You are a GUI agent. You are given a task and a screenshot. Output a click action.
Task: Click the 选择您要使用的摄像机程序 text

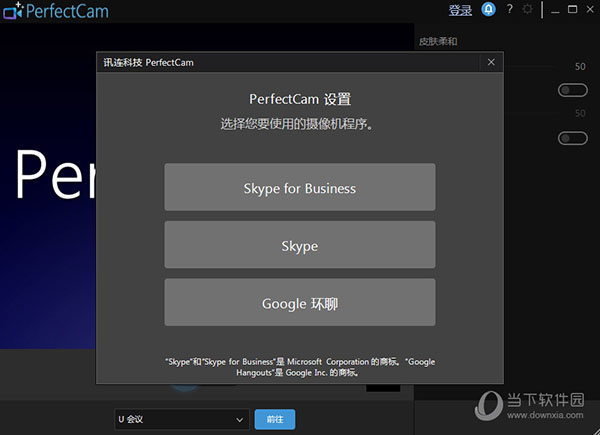[x=297, y=124]
